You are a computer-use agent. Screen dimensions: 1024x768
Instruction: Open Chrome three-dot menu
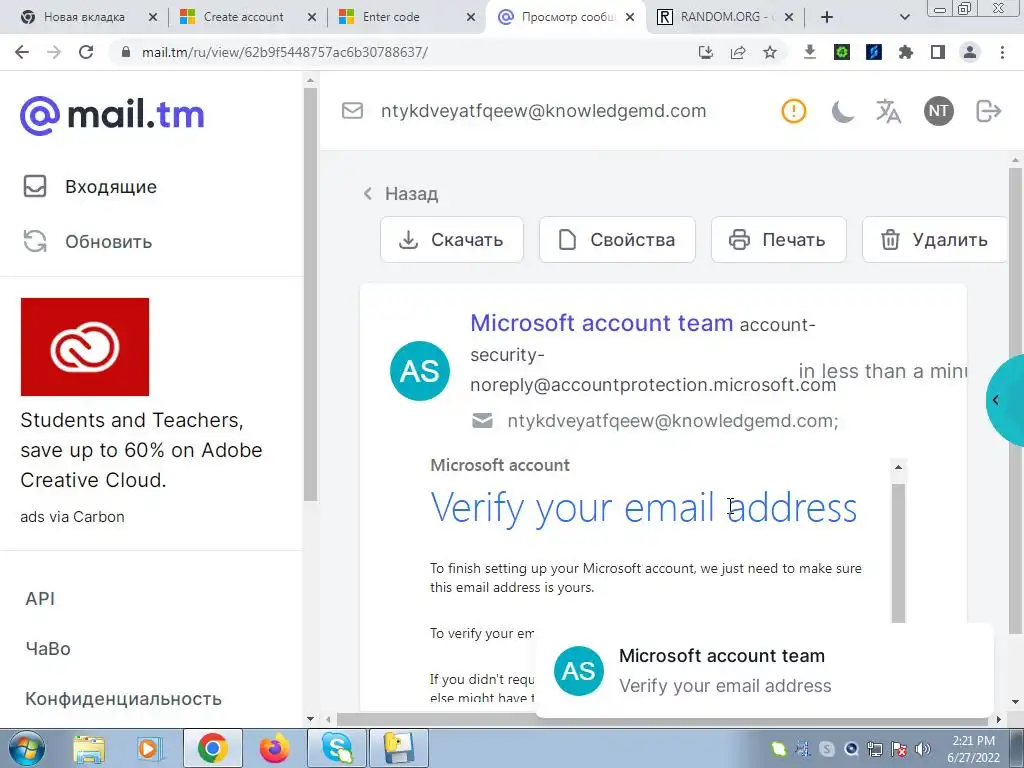pyautogui.click(x=1002, y=52)
